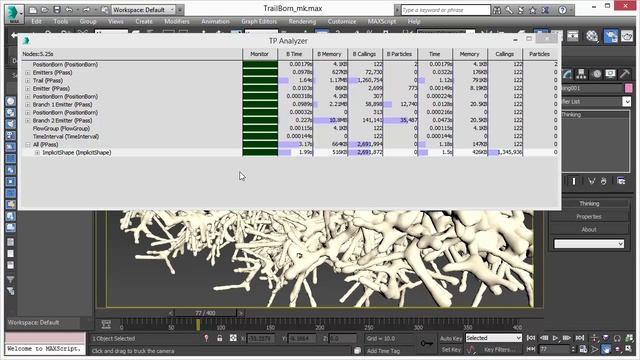
Task: Toggle the selection lock padlock icon
Action: pyautogui.click(x=220, y=338)
